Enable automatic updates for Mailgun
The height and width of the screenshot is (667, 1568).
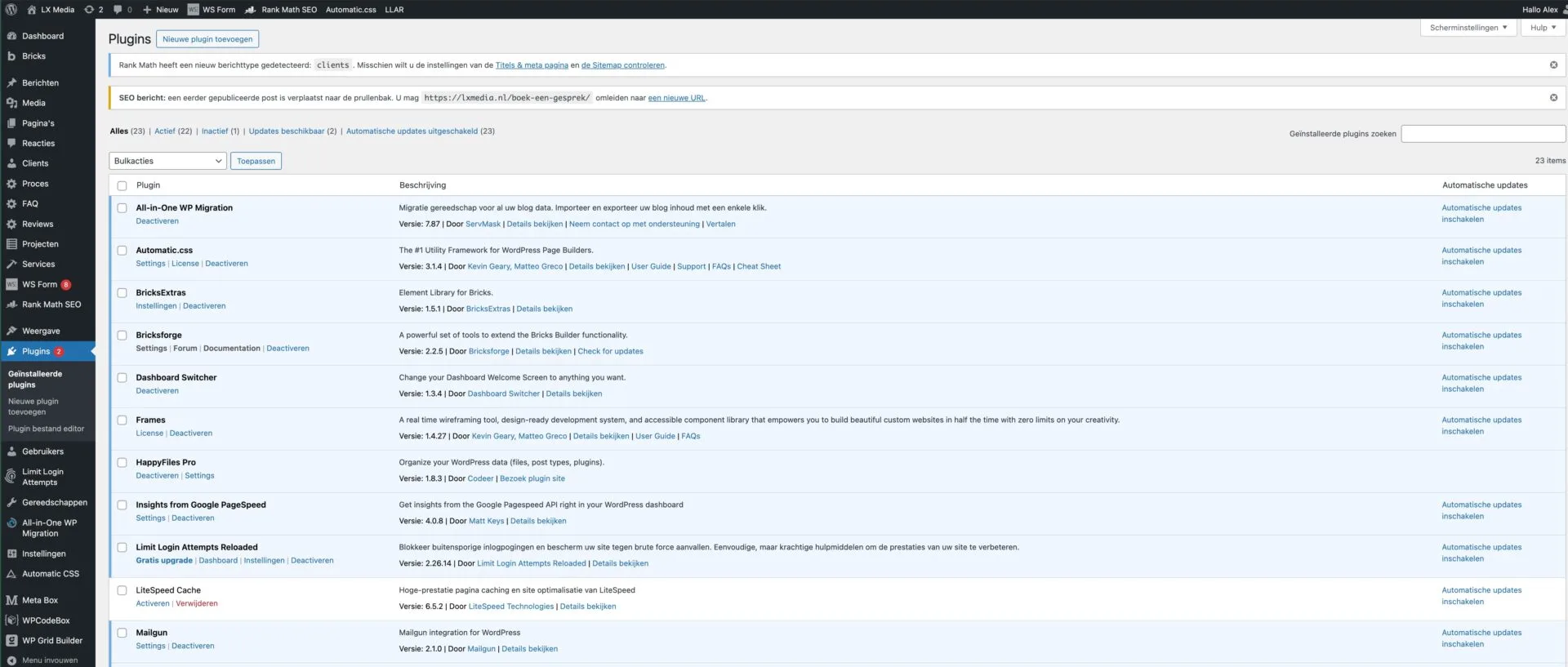pos(1481,638)
